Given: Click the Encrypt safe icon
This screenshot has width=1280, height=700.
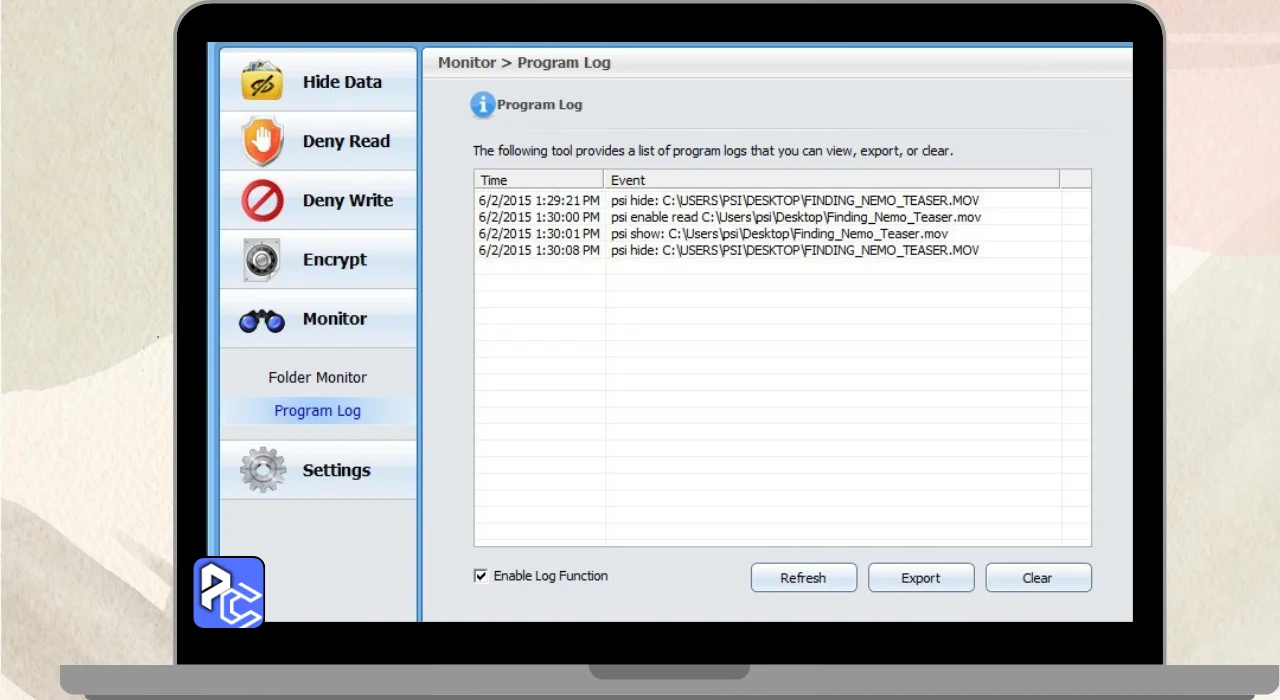Looking at the screenshot, I should 262,260.
